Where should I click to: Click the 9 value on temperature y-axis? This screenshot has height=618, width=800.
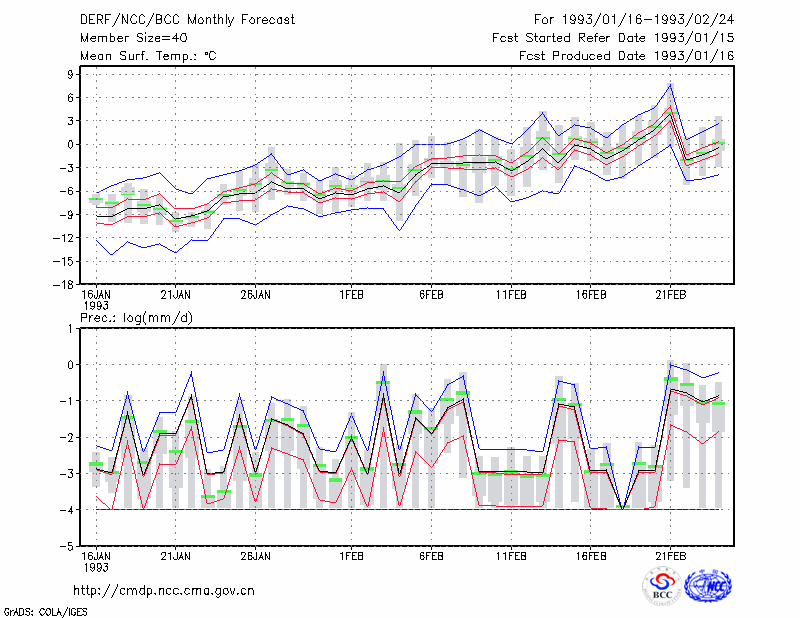[70, 75]
